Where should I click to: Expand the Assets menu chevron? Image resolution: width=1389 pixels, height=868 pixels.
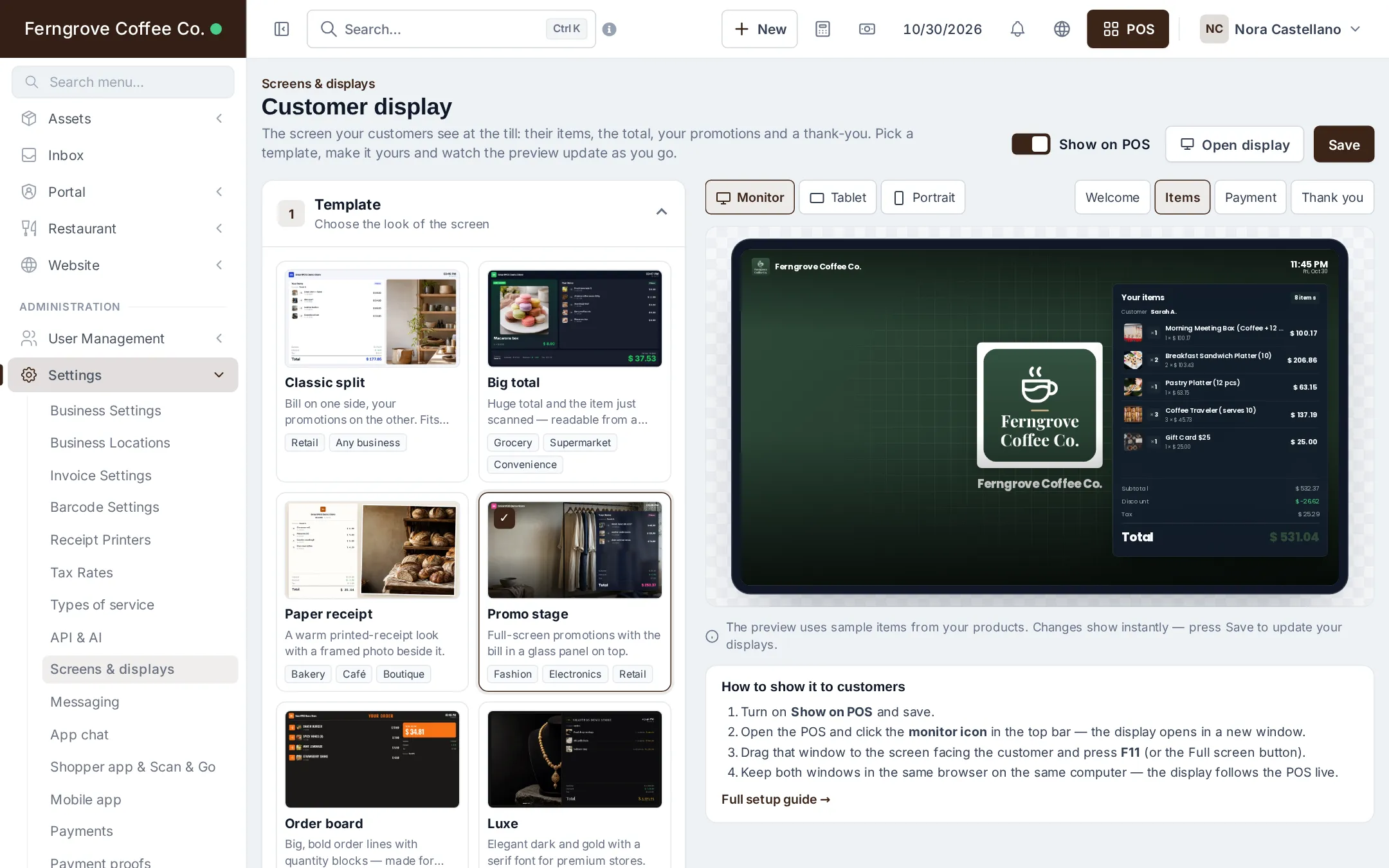[x=219, y=118]
